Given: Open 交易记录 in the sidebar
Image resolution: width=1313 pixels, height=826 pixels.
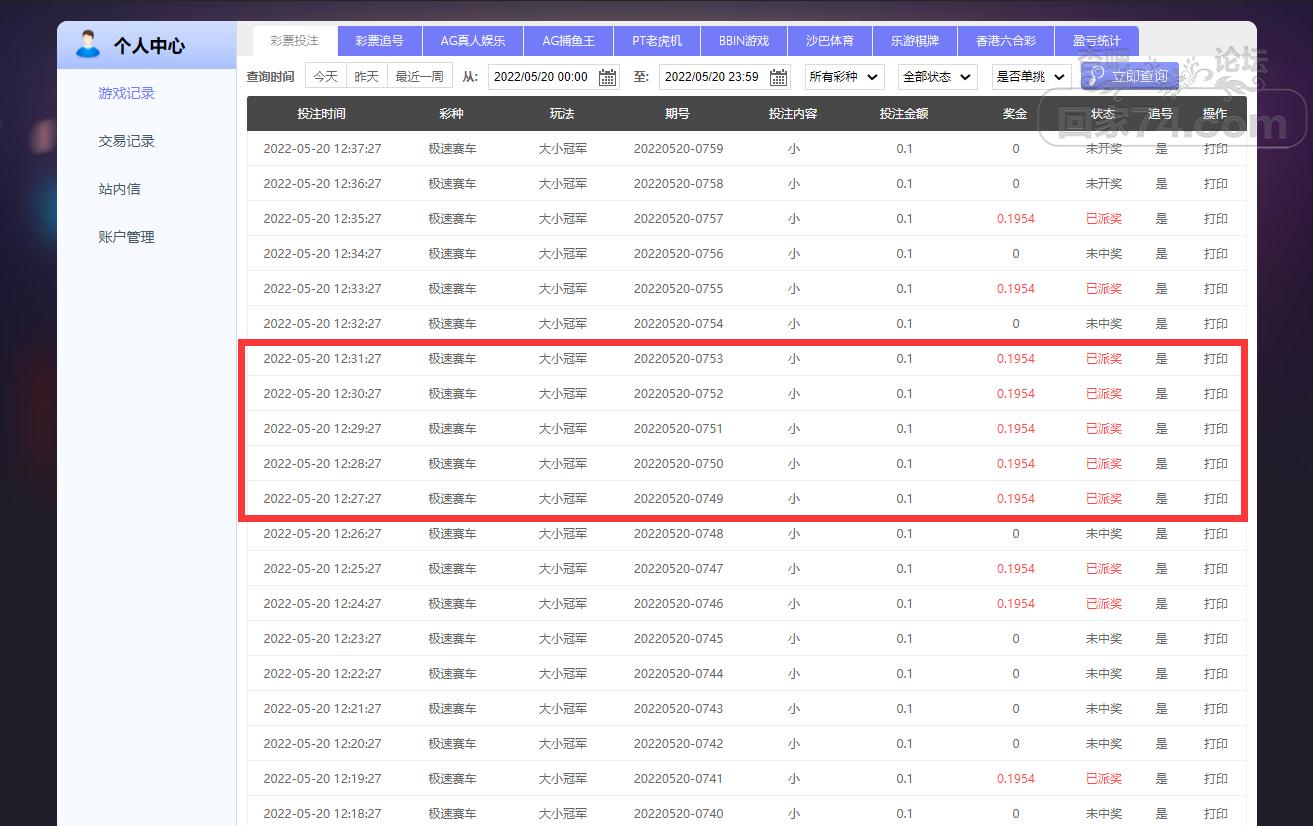Looking at the screenshot, I should (127, 141).
